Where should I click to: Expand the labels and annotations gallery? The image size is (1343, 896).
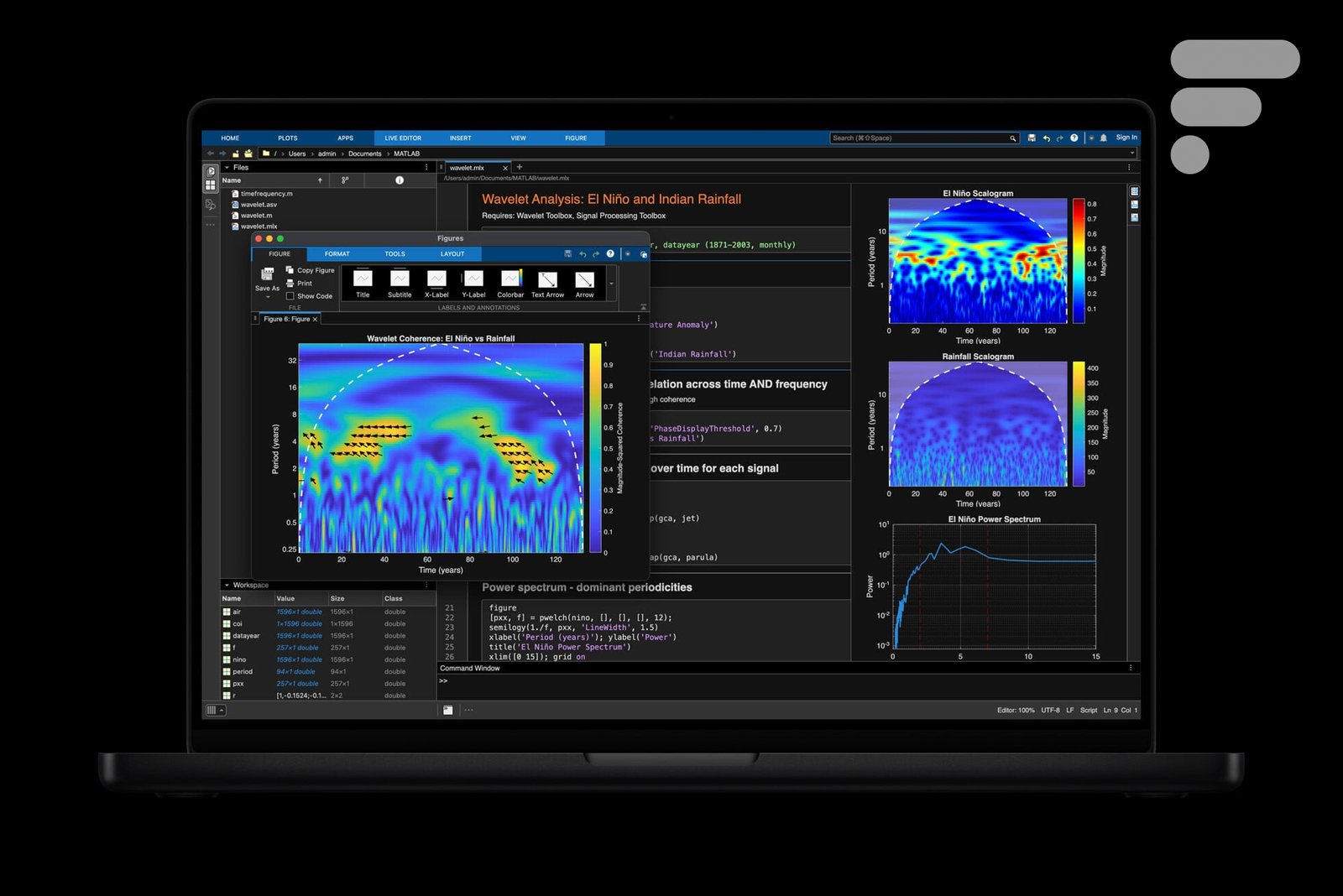tap(611, 284)
